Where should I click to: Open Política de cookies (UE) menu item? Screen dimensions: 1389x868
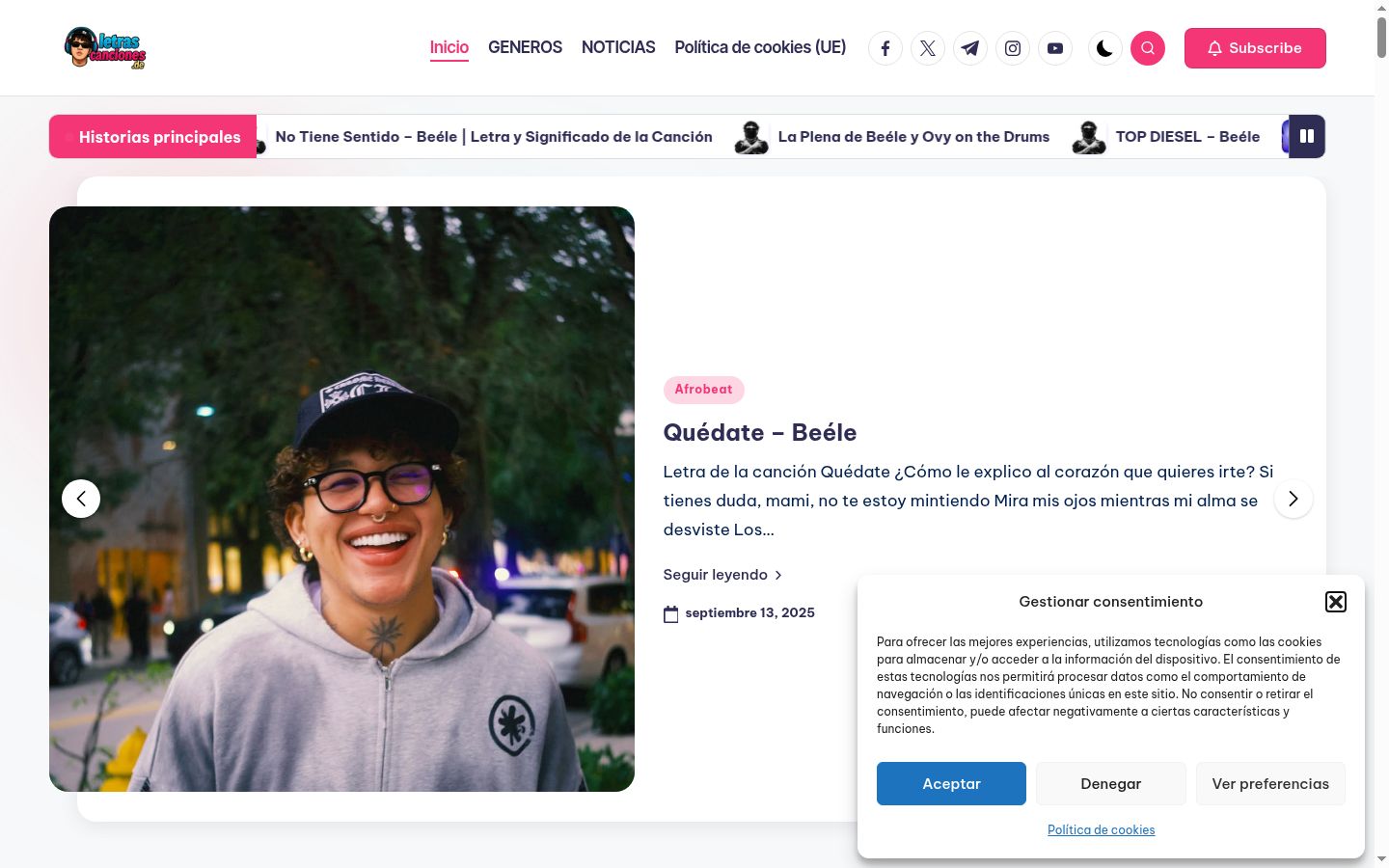click(x=760, y=47)
